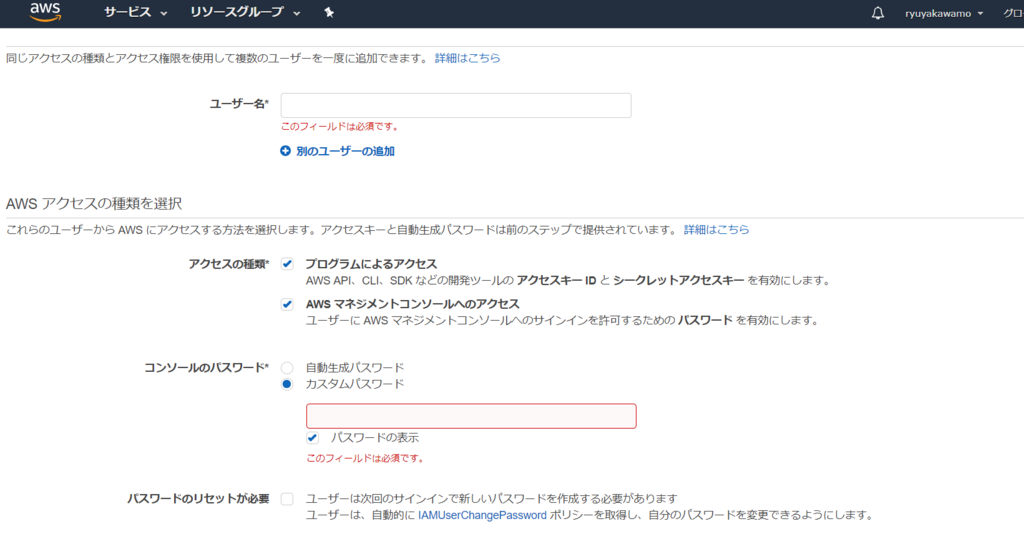
Task: Select the 自動生成パスワード radio button
Action: 287,368
